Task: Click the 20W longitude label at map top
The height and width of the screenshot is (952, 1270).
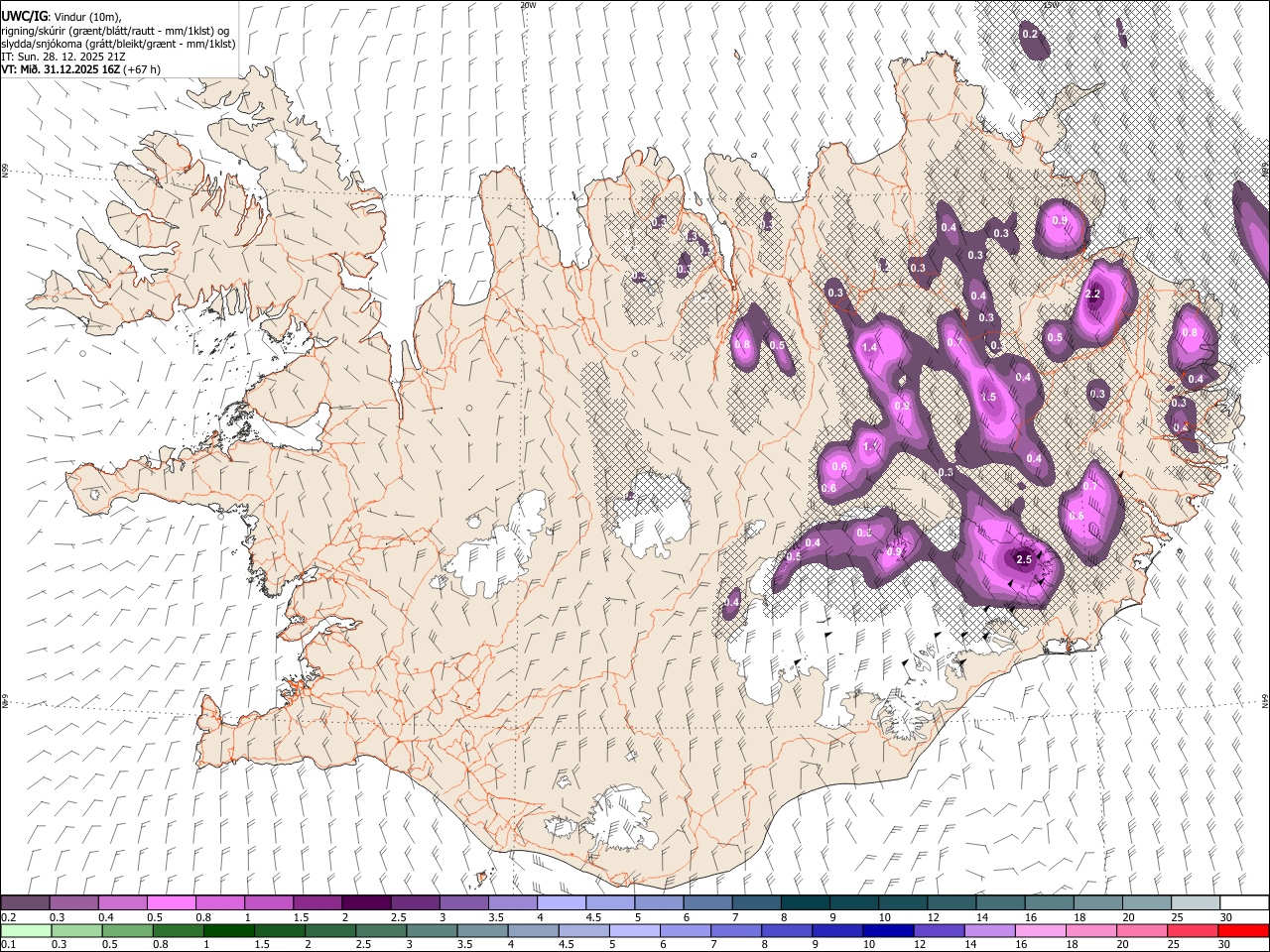Action: [x=528, y=5]
